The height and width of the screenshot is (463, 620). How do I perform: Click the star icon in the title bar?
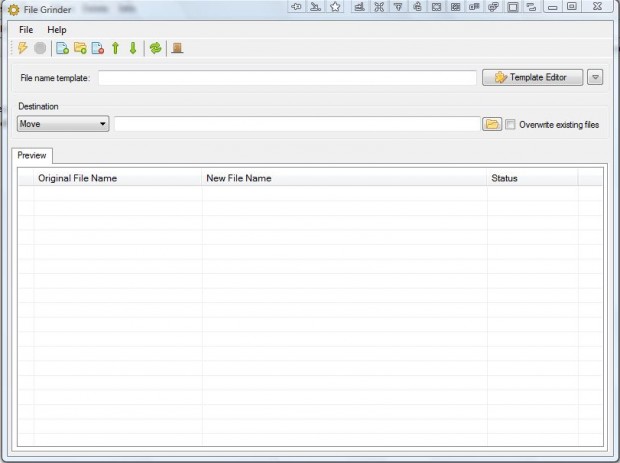[x=335, y=7]
